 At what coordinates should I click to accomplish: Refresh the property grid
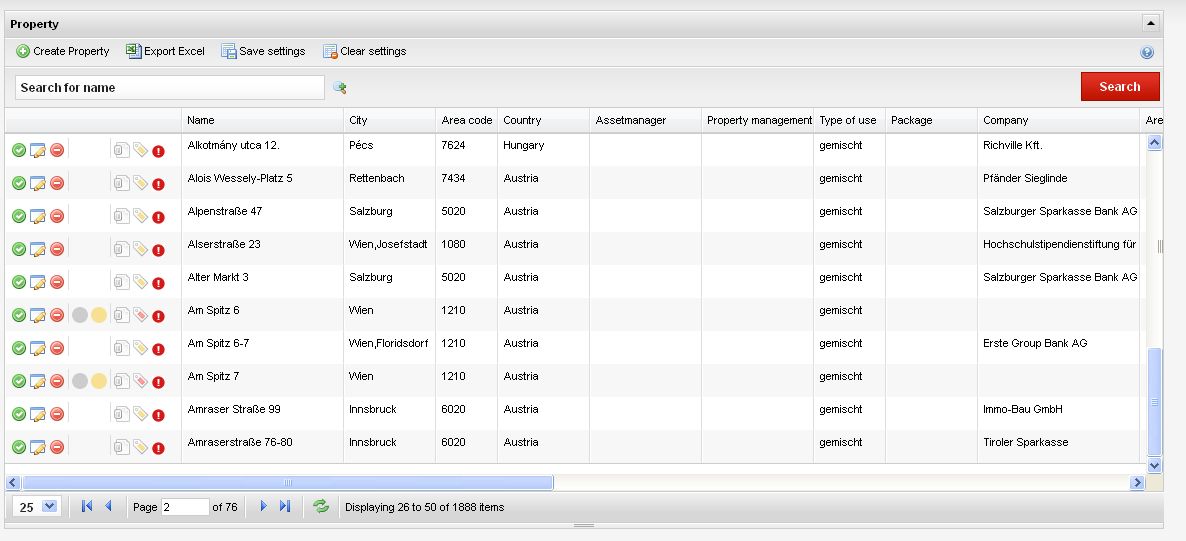pyautogui.click(x=321, y=507)
